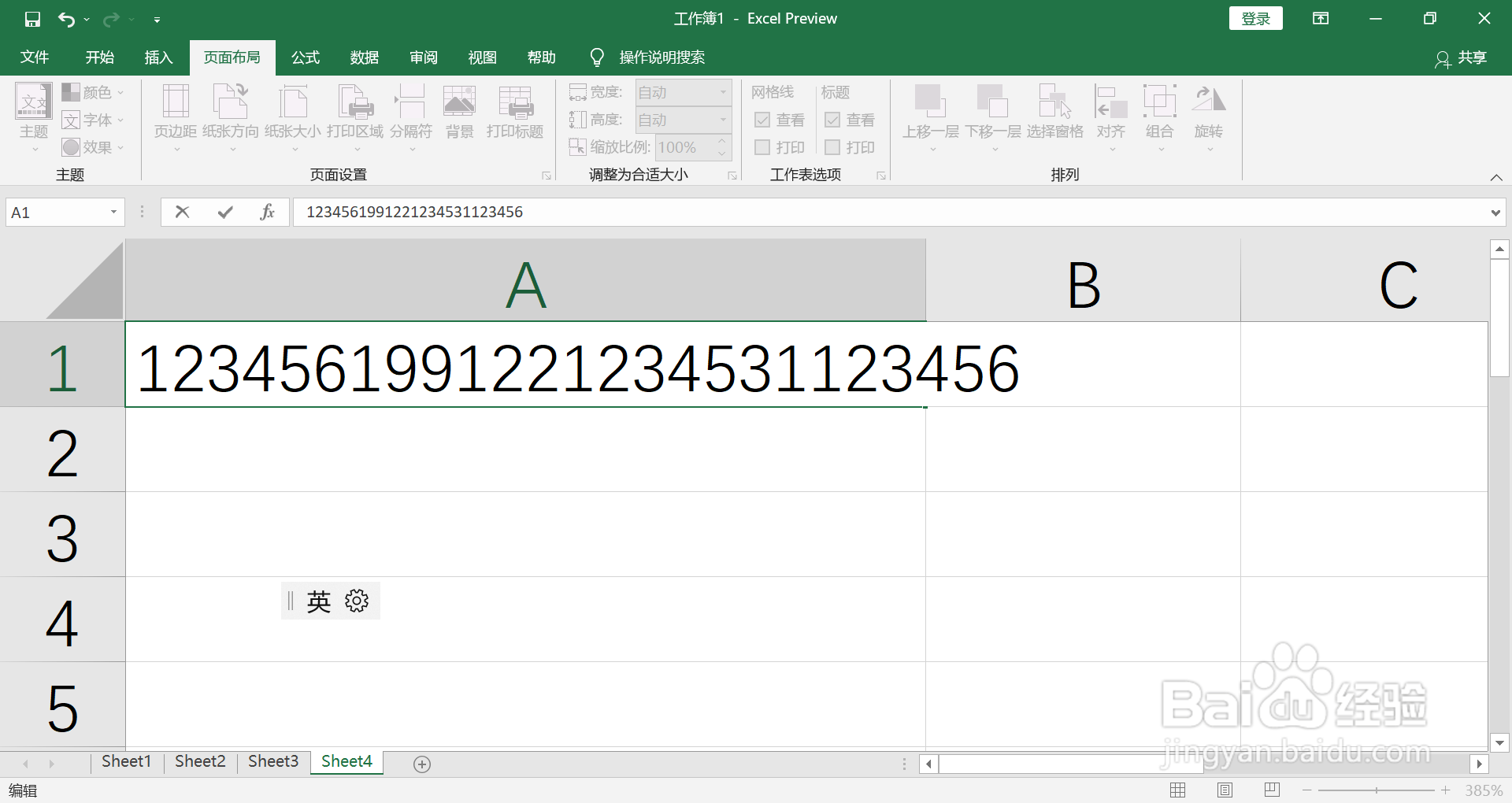The image size is (1512, 803).
Task: Switch to Page Break Preview in status bar
Action: 1272,790
